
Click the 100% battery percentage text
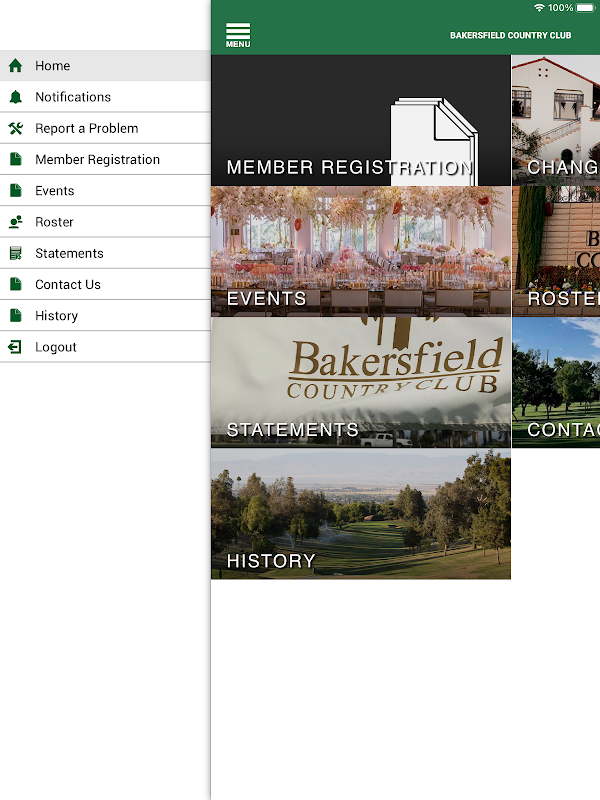tap(560, 8)
